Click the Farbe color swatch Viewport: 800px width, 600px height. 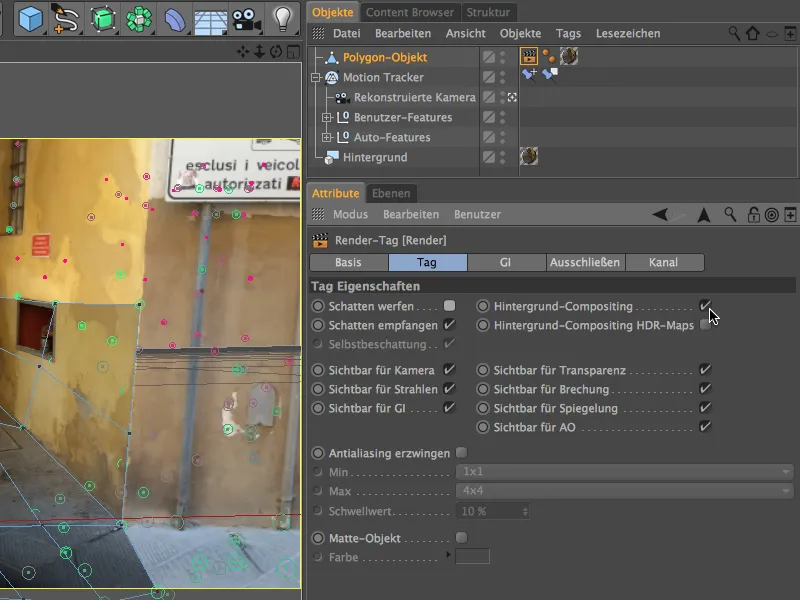point(472,557)
